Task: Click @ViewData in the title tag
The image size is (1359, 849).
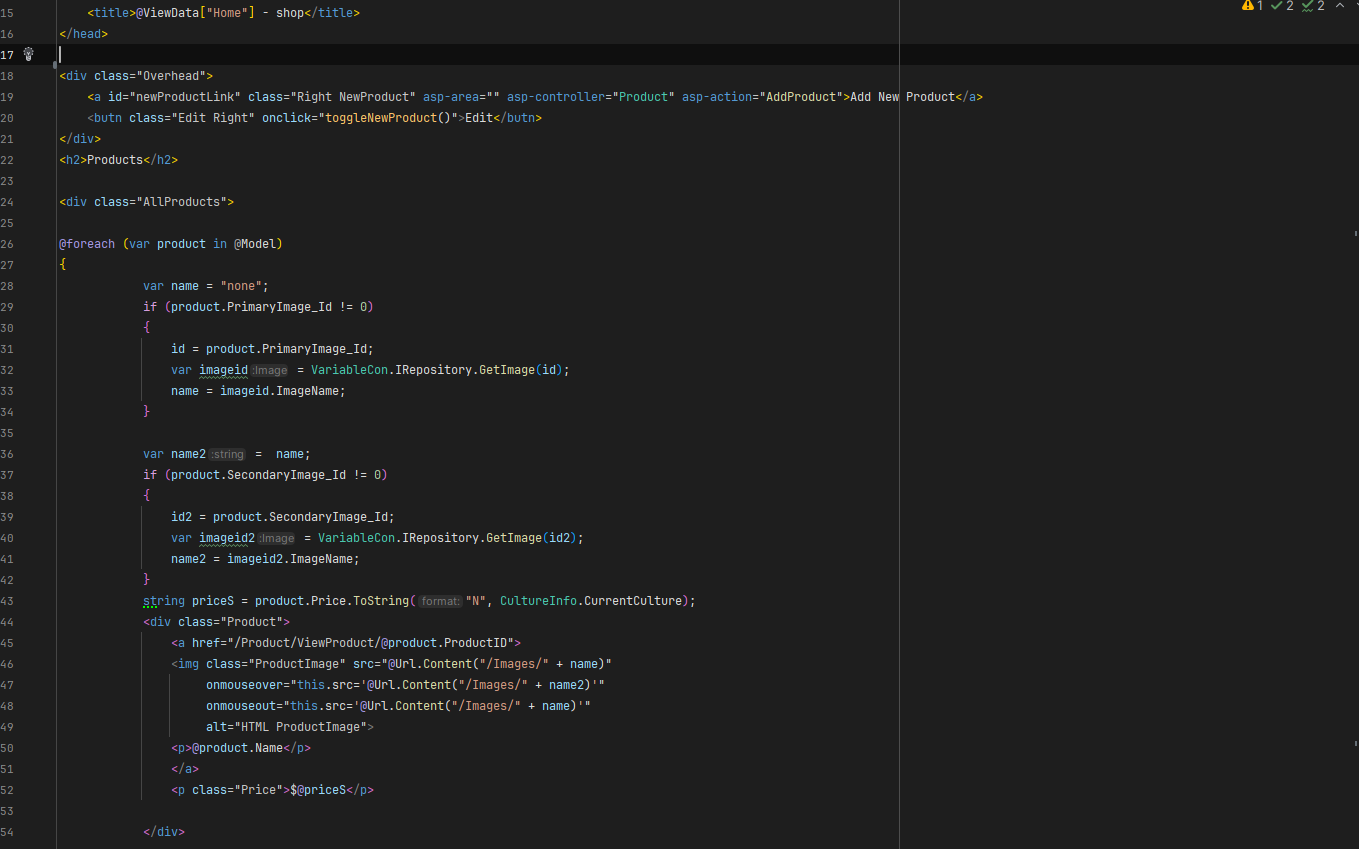Action: pyautogui.click(x=167, y=13)
